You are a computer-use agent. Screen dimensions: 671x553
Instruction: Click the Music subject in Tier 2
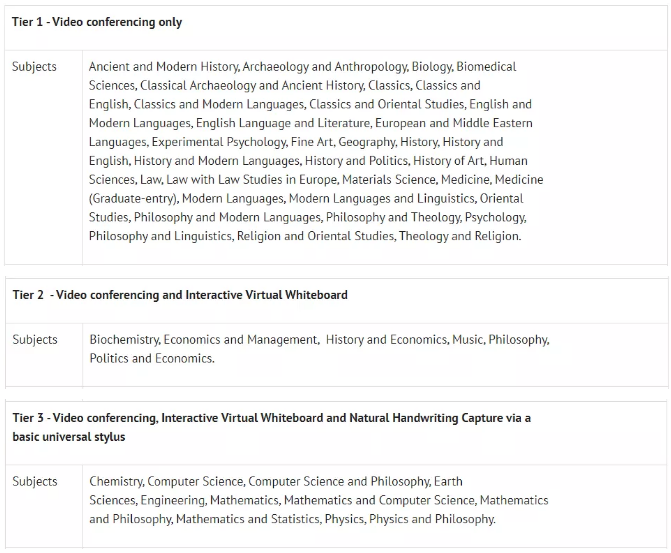(467, 340)
